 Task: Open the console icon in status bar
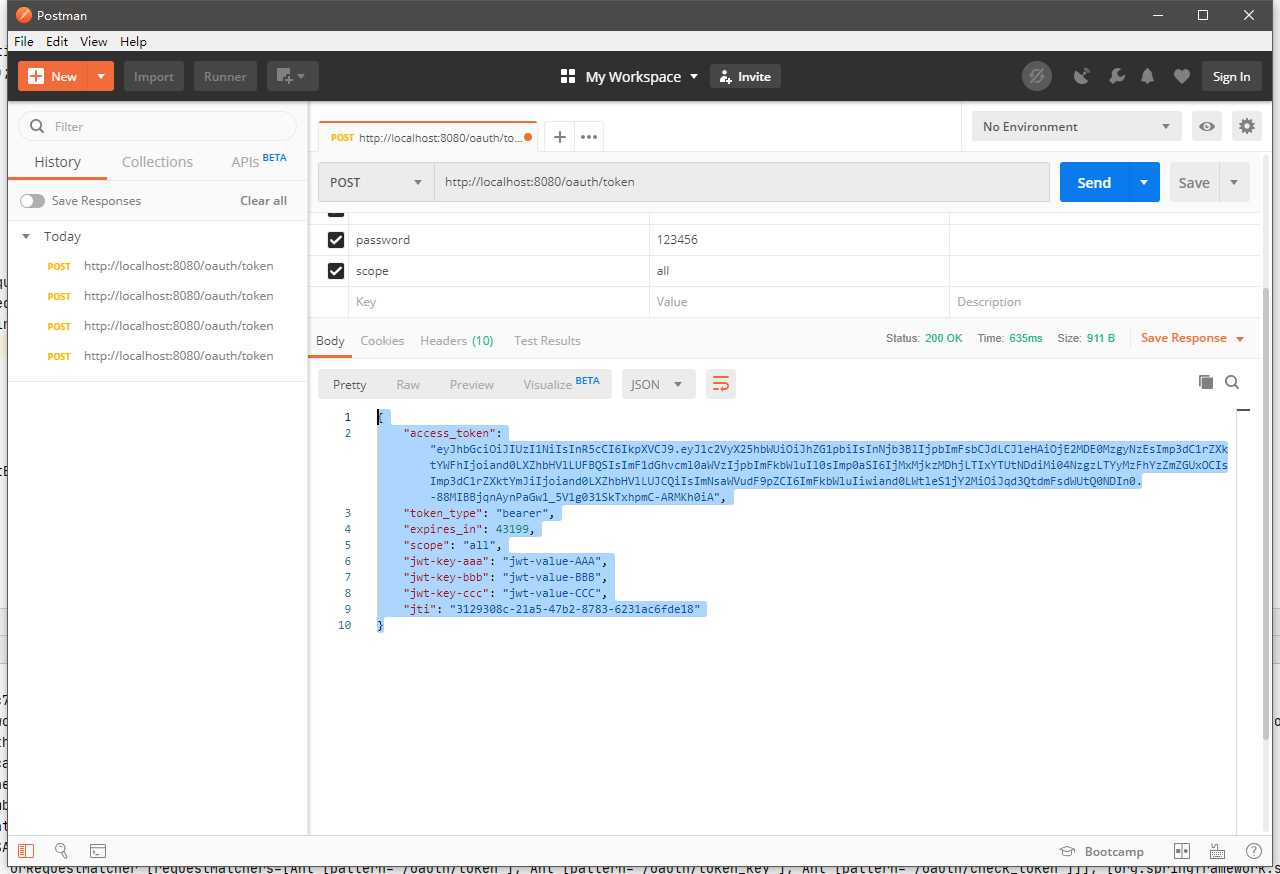[x=98, y=850]
